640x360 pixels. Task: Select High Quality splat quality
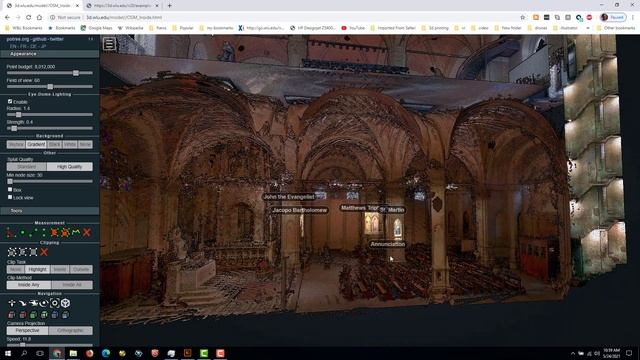click(69, 167)
